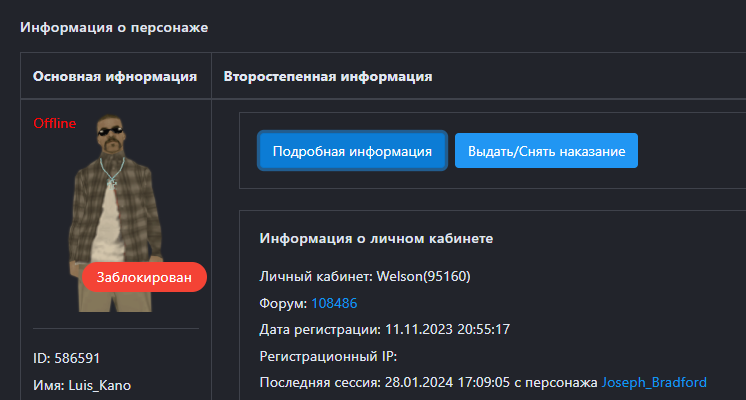746x400 pixels.
Task: Select the Основная ифнормация column header
Action: click(115, 76)
